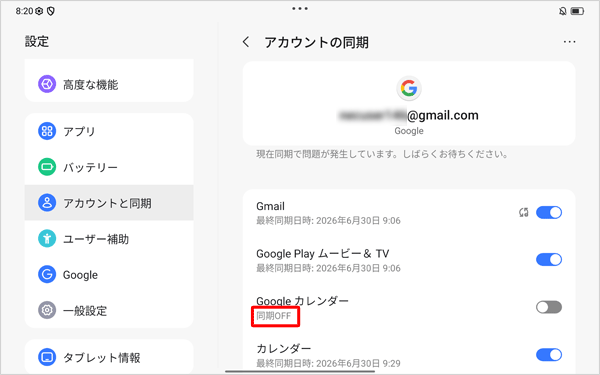Tap Google Play ムービー& TV label

click(323, 254)
